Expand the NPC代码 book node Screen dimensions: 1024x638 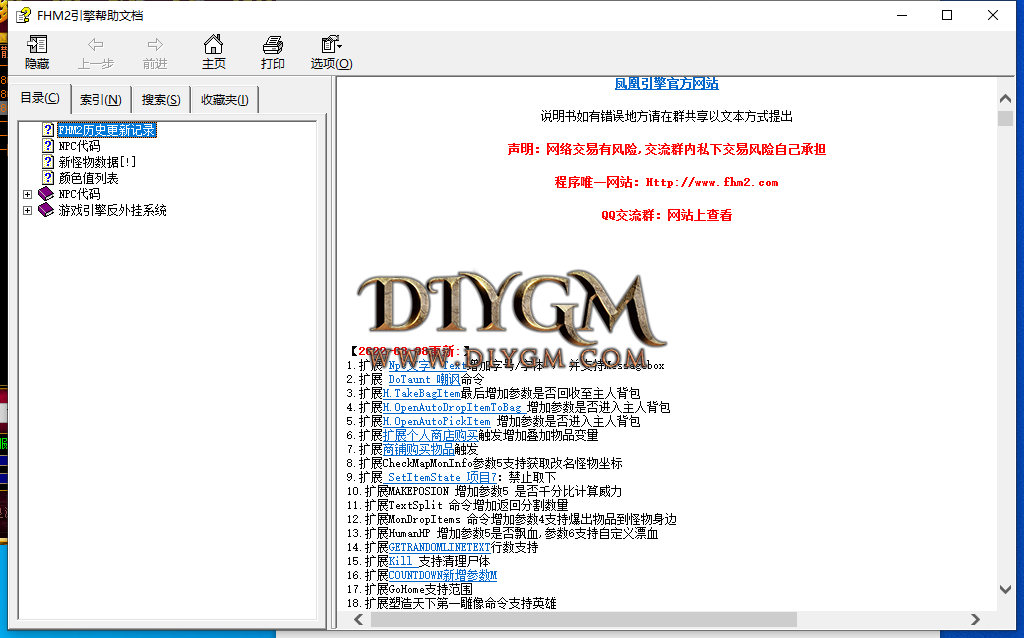click(27, 194)
